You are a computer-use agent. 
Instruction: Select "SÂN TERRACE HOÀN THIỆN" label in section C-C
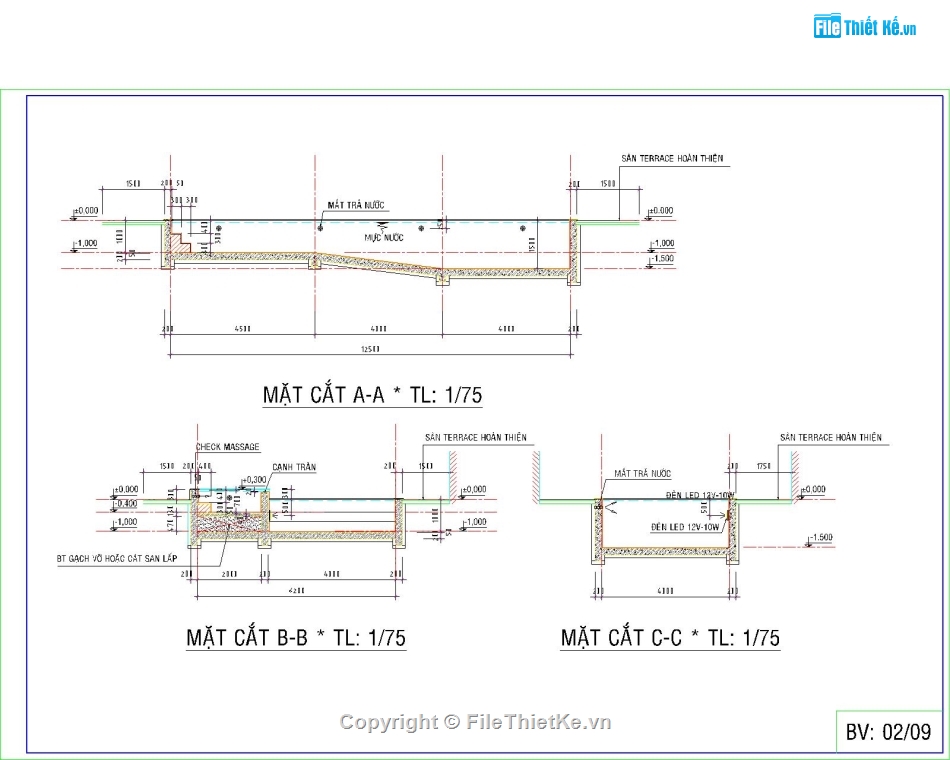point(831,437)
